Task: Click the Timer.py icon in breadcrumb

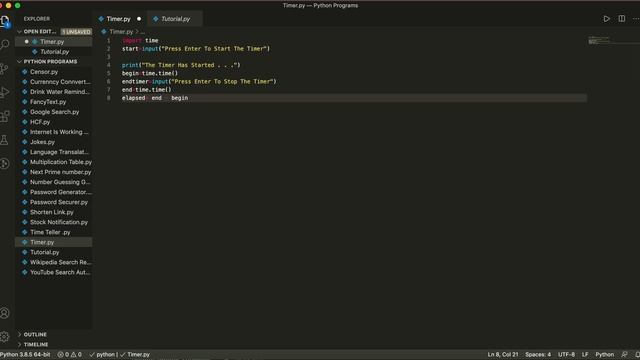Action: click(104, 31)
